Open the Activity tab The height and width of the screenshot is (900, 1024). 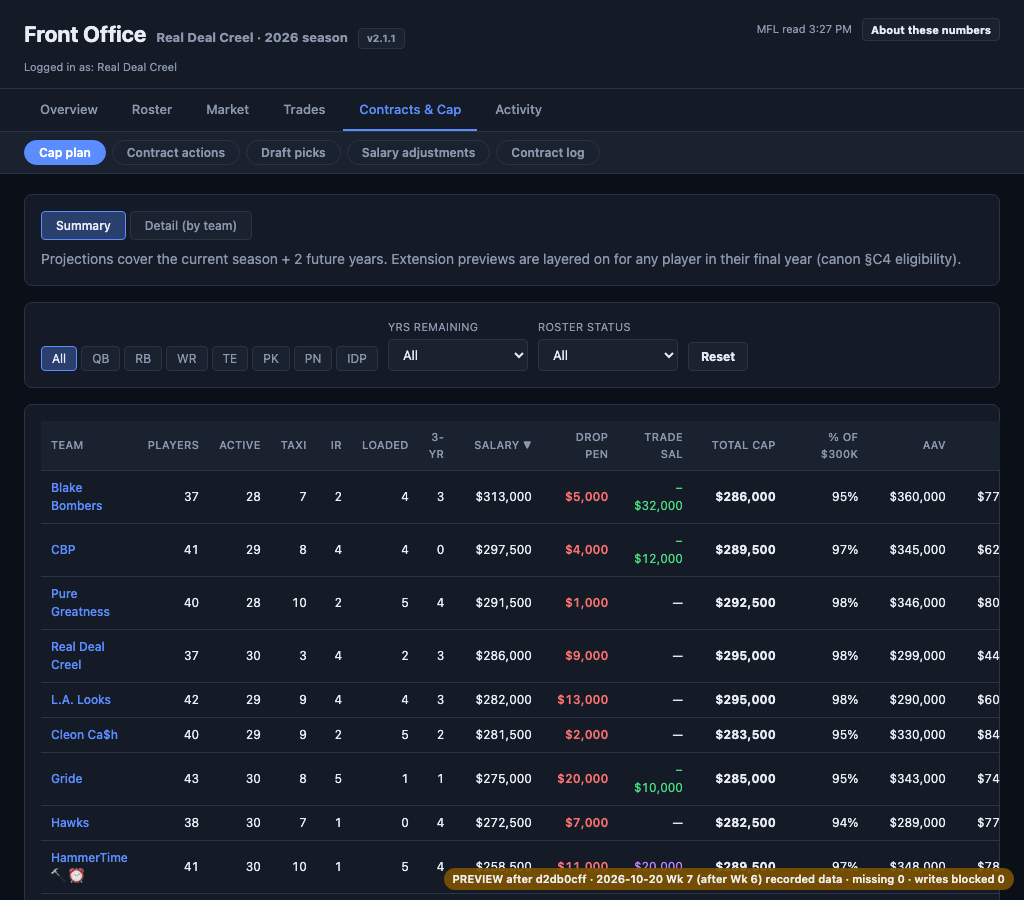click(518, 110)
